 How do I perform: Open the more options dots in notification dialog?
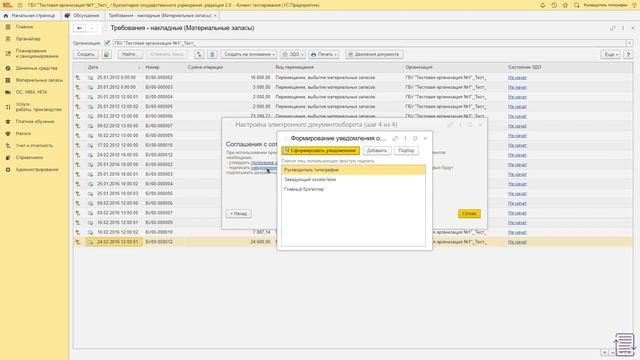[x=405, y=138]
